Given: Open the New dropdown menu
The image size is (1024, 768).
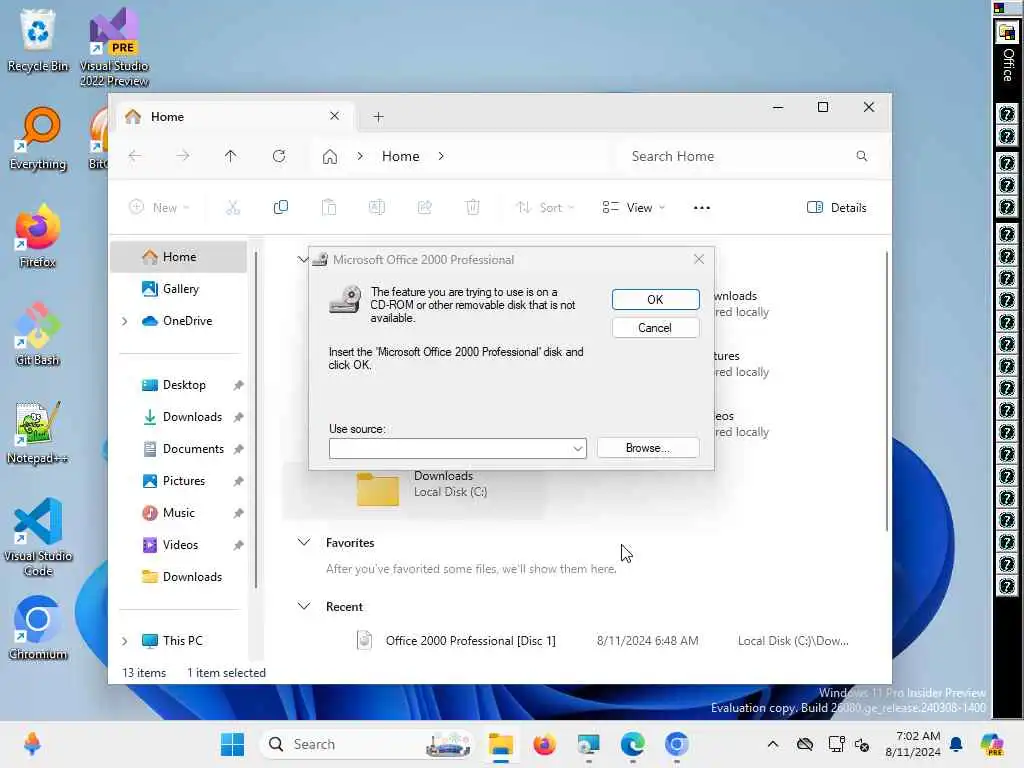Looking at the screenshot, I should click(159, 208).
